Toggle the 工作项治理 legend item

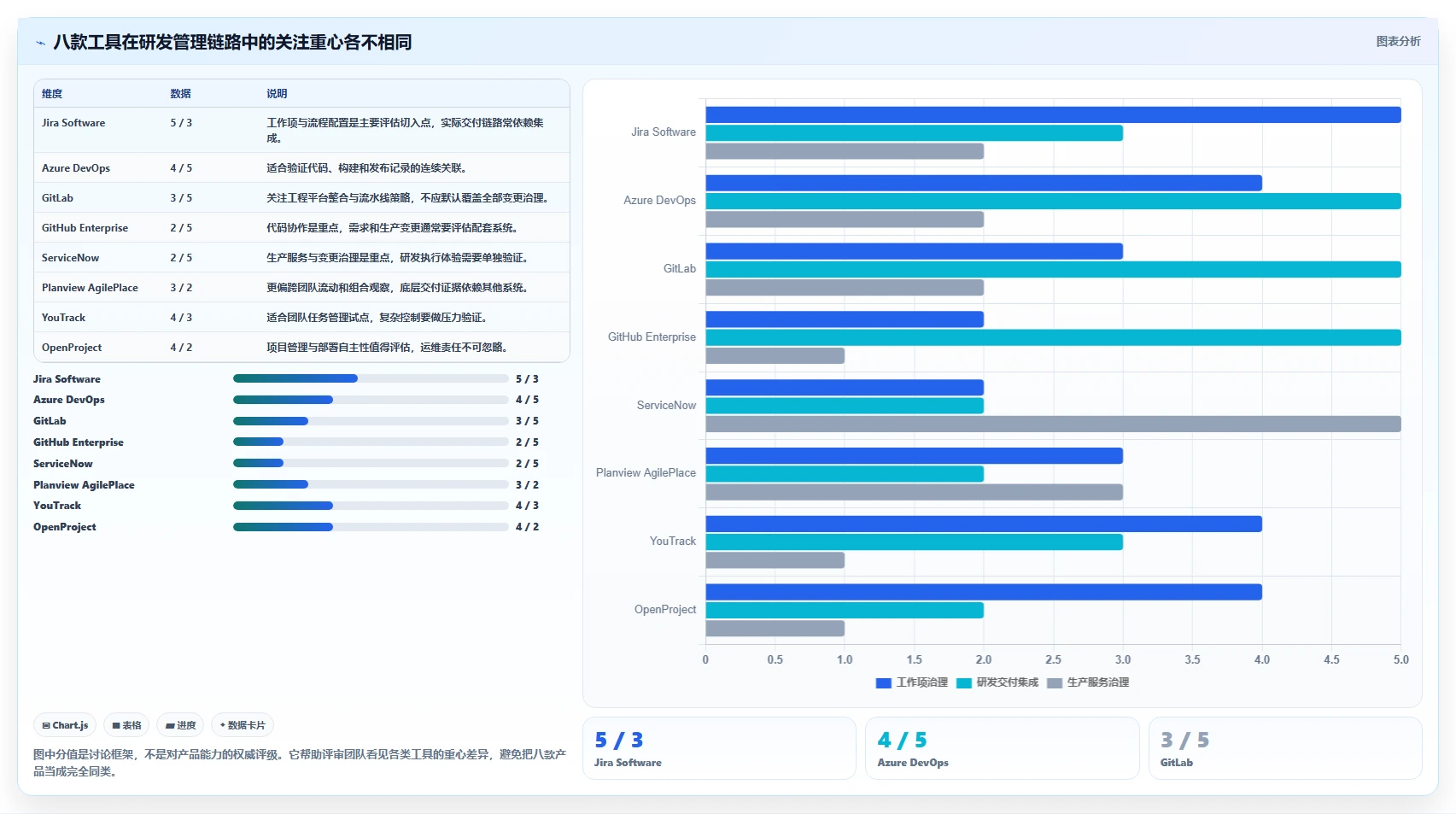[912, 682]
